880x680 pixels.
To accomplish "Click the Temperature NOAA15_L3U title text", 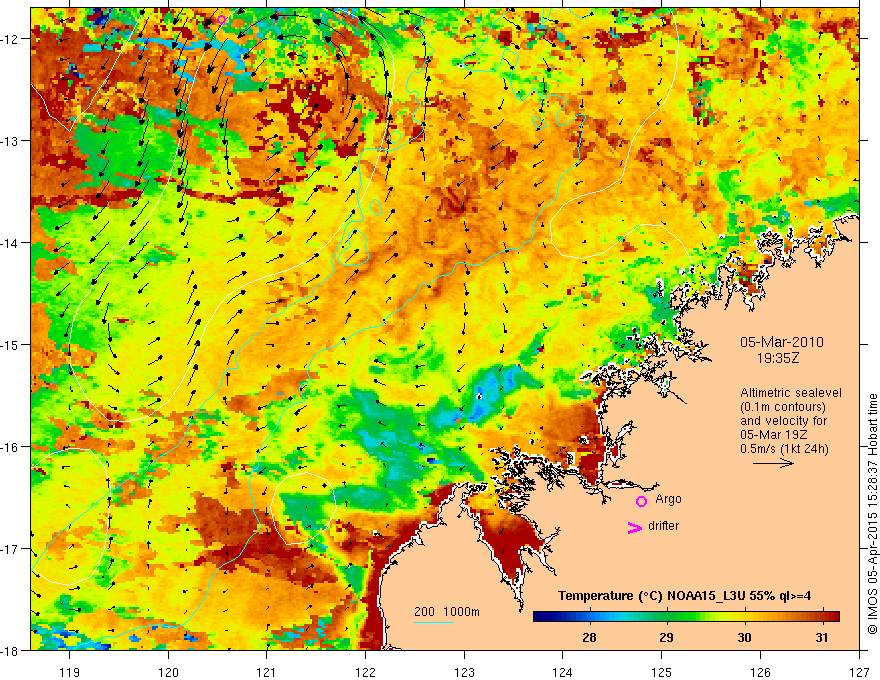I will 684,596.
